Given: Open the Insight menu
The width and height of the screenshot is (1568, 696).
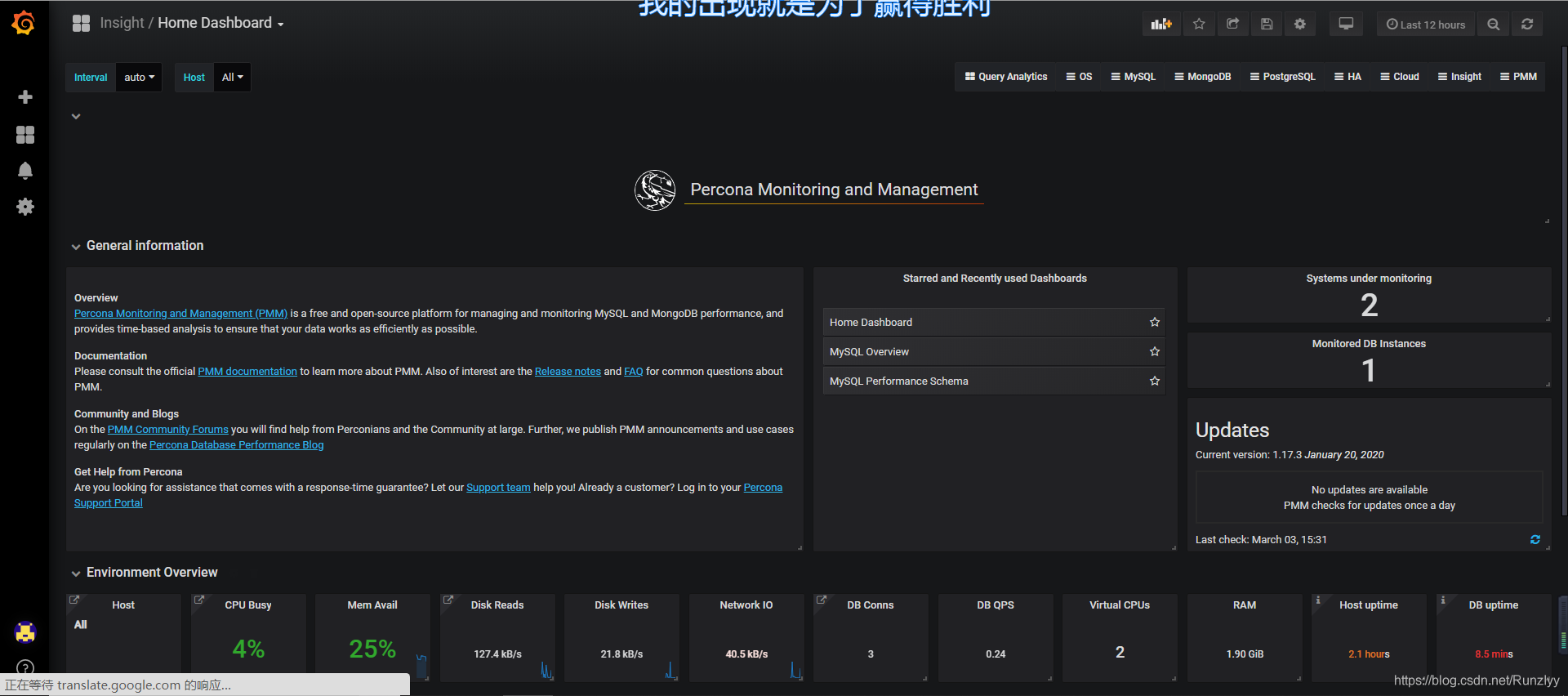Looking at the screenshot, I should (x=1459, y=77).
